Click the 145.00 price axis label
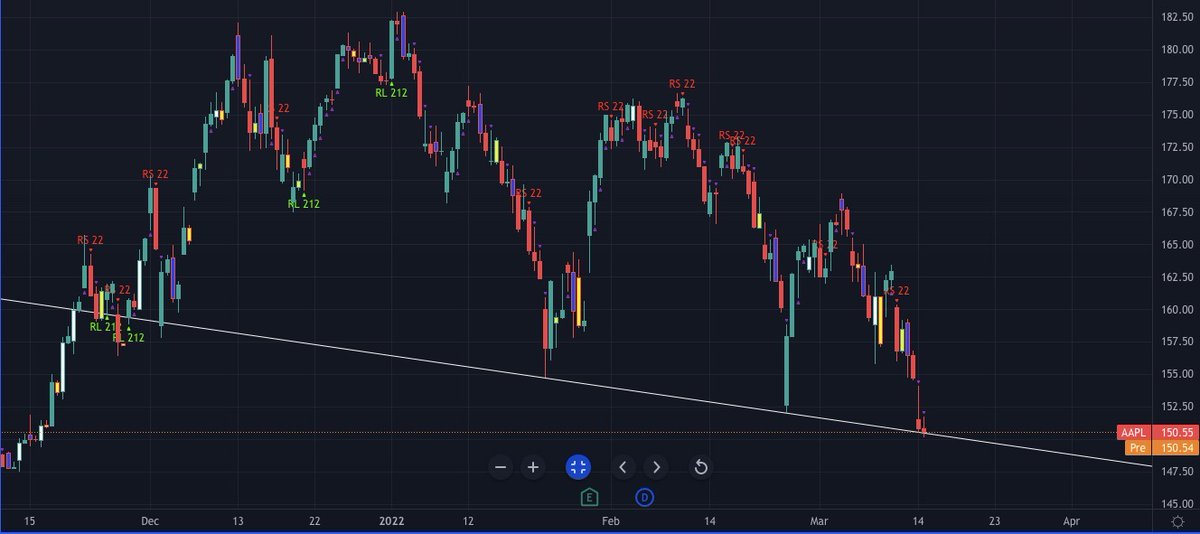The height and width of the screenshot is (534, 1200). pos(1176,504)
